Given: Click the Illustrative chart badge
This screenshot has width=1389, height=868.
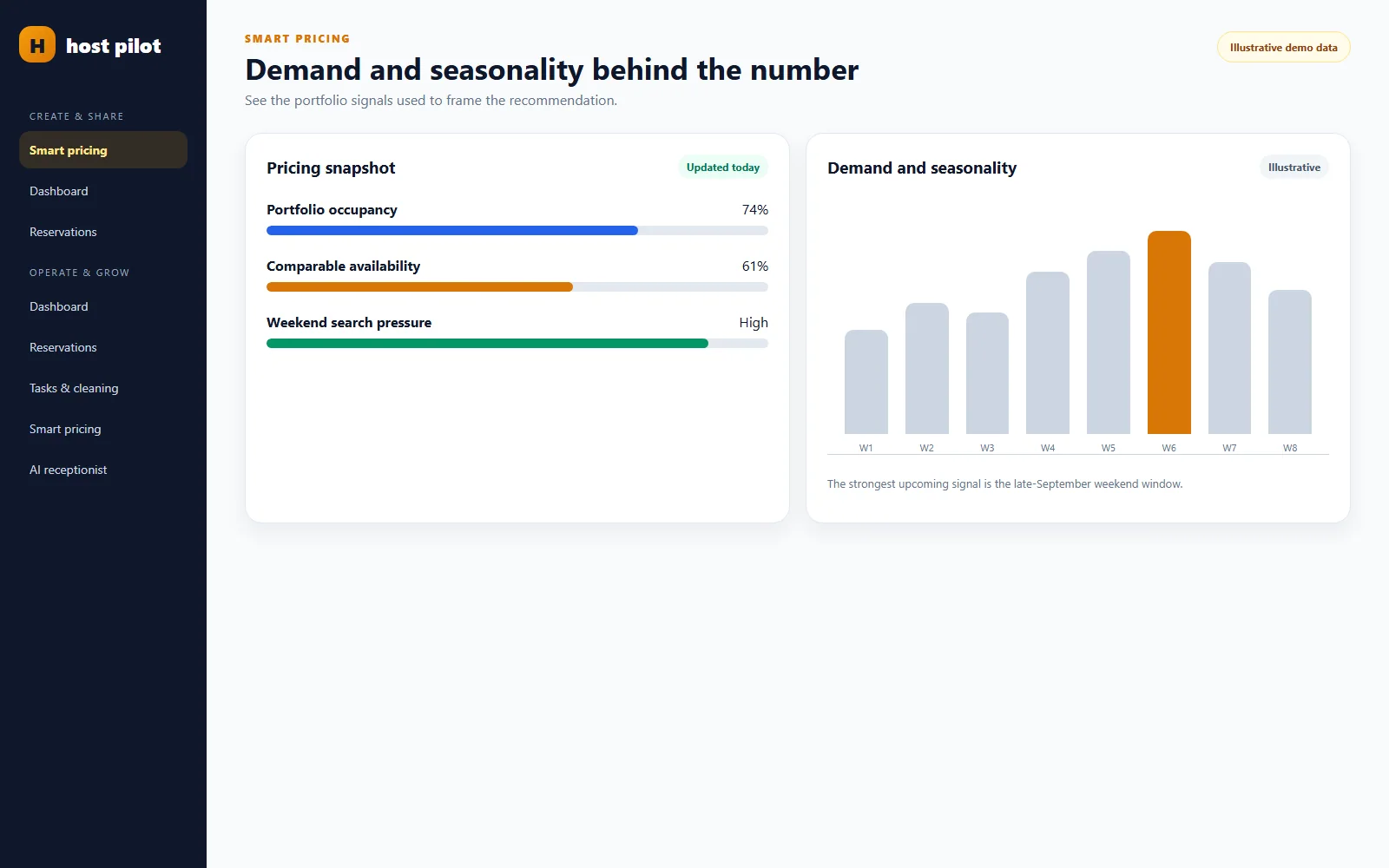Looking at the screenshot, I should [x=1294, y=168].
